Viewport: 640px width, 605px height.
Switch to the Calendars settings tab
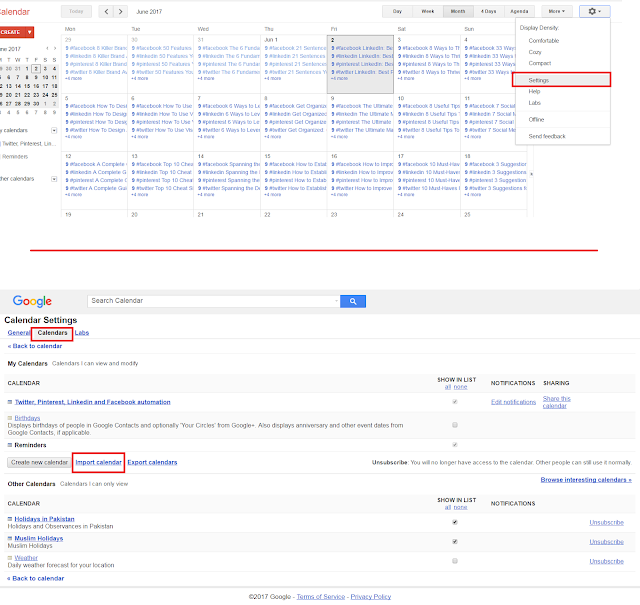point(52,333)
